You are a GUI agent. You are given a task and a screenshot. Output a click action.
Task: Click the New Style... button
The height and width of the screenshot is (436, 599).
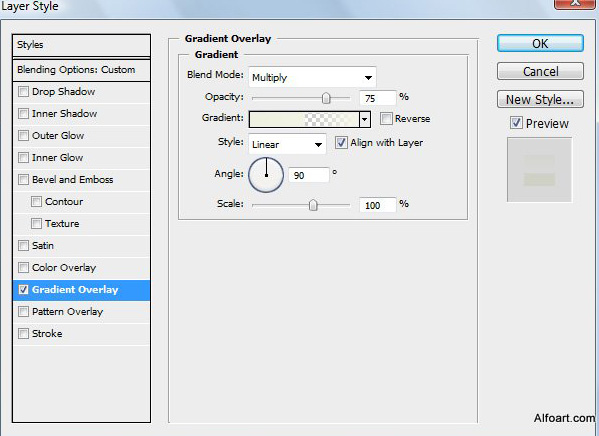coord(540,99)
